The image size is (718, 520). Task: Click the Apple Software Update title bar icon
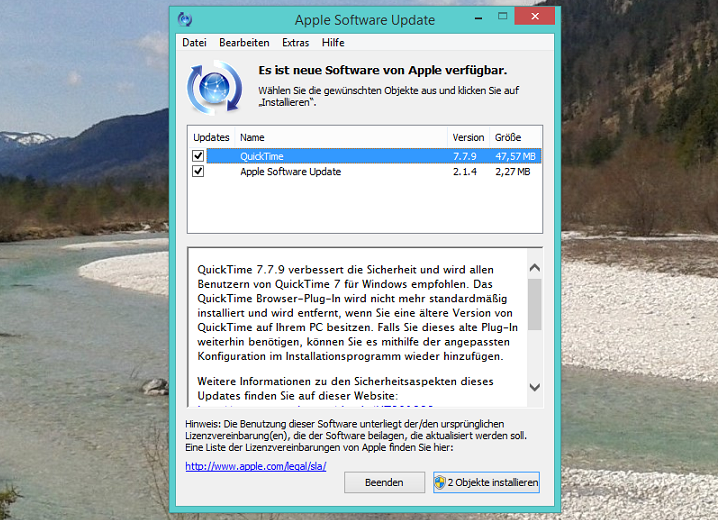(185, 19)
